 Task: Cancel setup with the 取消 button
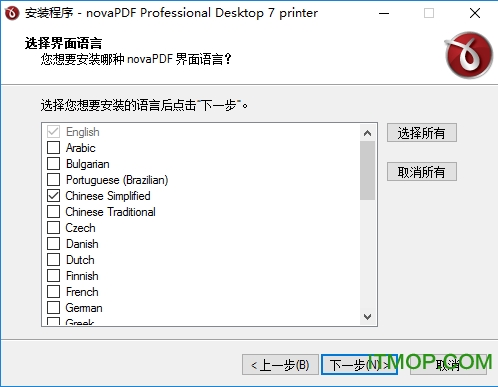point(448,365)
